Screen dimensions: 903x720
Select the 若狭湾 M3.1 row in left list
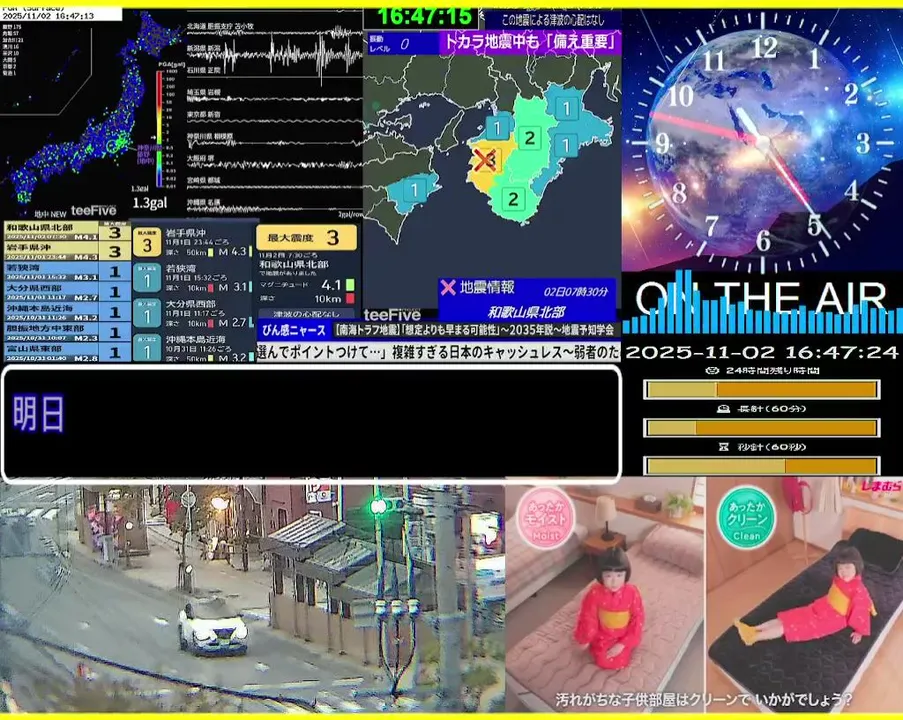click(67, 271)
